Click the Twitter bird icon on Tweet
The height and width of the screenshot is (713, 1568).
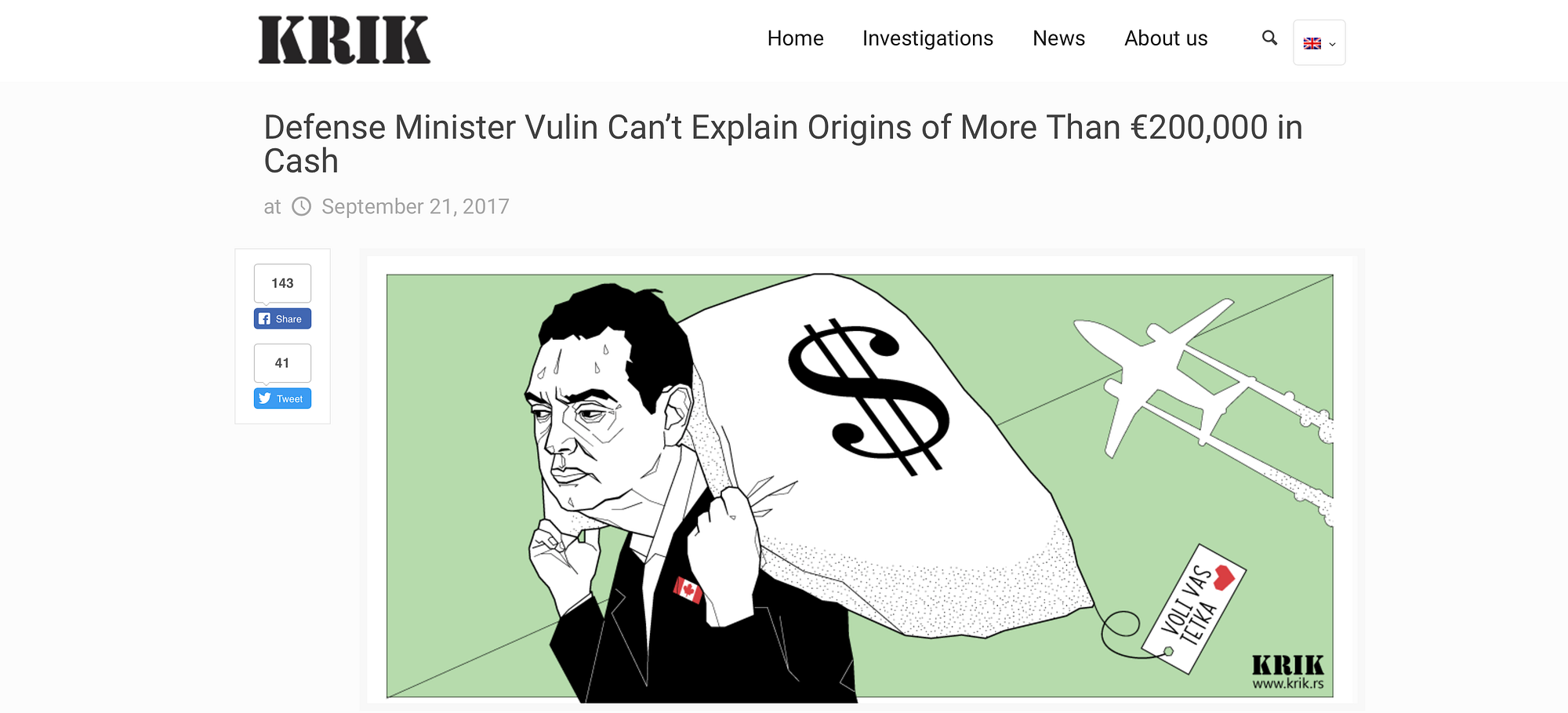(265, 398)
